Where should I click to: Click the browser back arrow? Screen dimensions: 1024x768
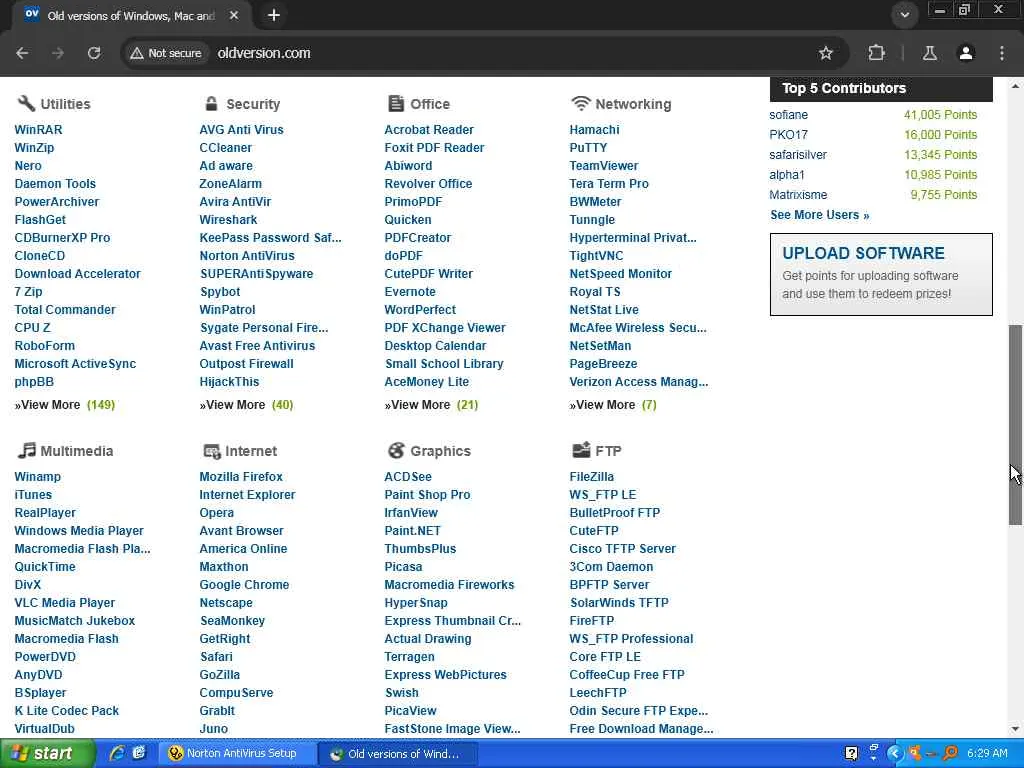pyautogui.click(x=22, y=53)
